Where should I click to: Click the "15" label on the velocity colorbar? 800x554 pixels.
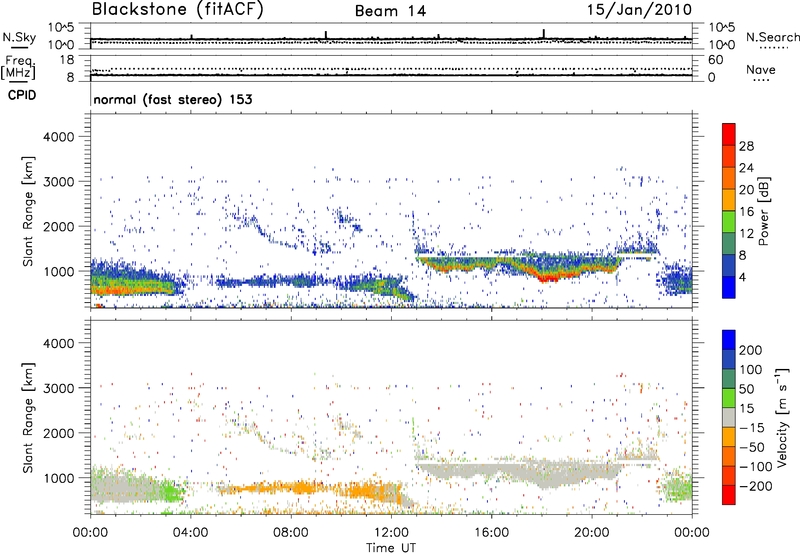(x=746, y=409)
